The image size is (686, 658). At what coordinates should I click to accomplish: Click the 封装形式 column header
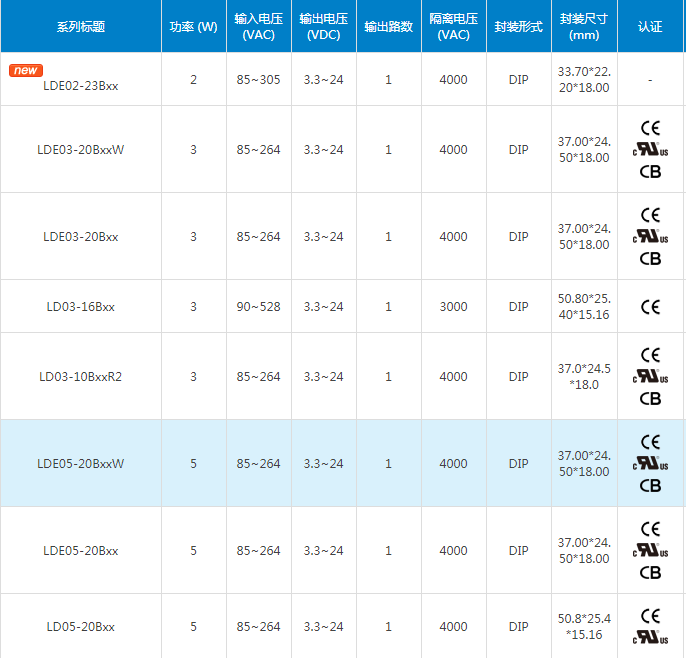(518, 27)
